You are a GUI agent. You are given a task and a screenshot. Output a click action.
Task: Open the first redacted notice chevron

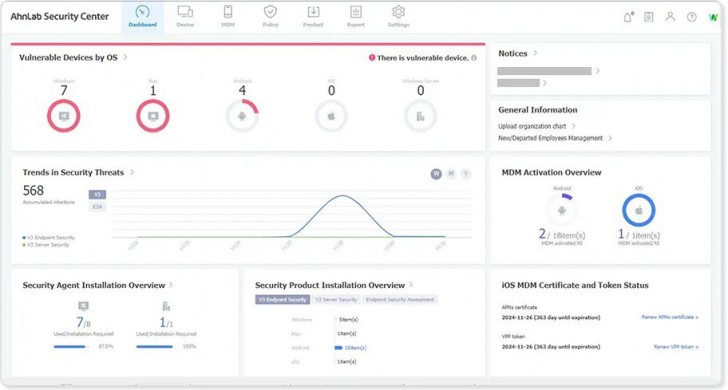point(598,71)
